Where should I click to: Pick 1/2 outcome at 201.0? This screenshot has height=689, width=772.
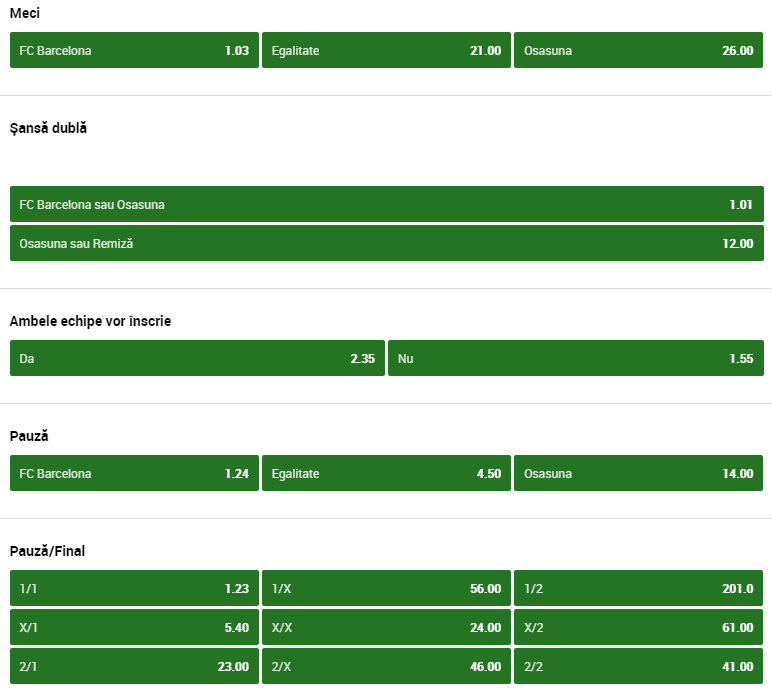pyautogui.click(x=638, y=588)
